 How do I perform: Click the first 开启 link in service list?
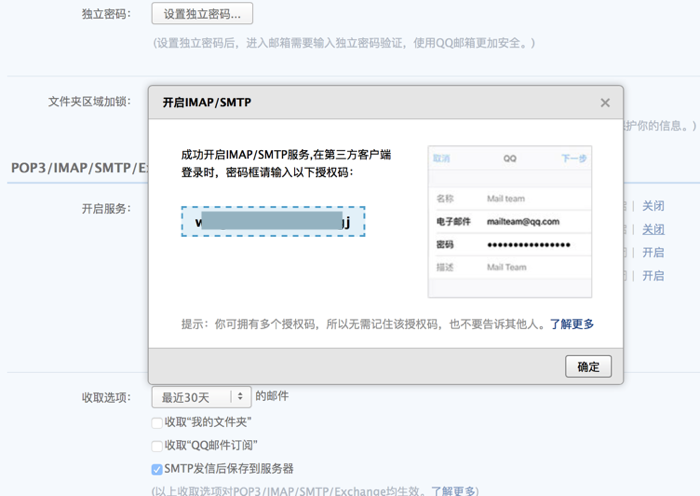653,253
